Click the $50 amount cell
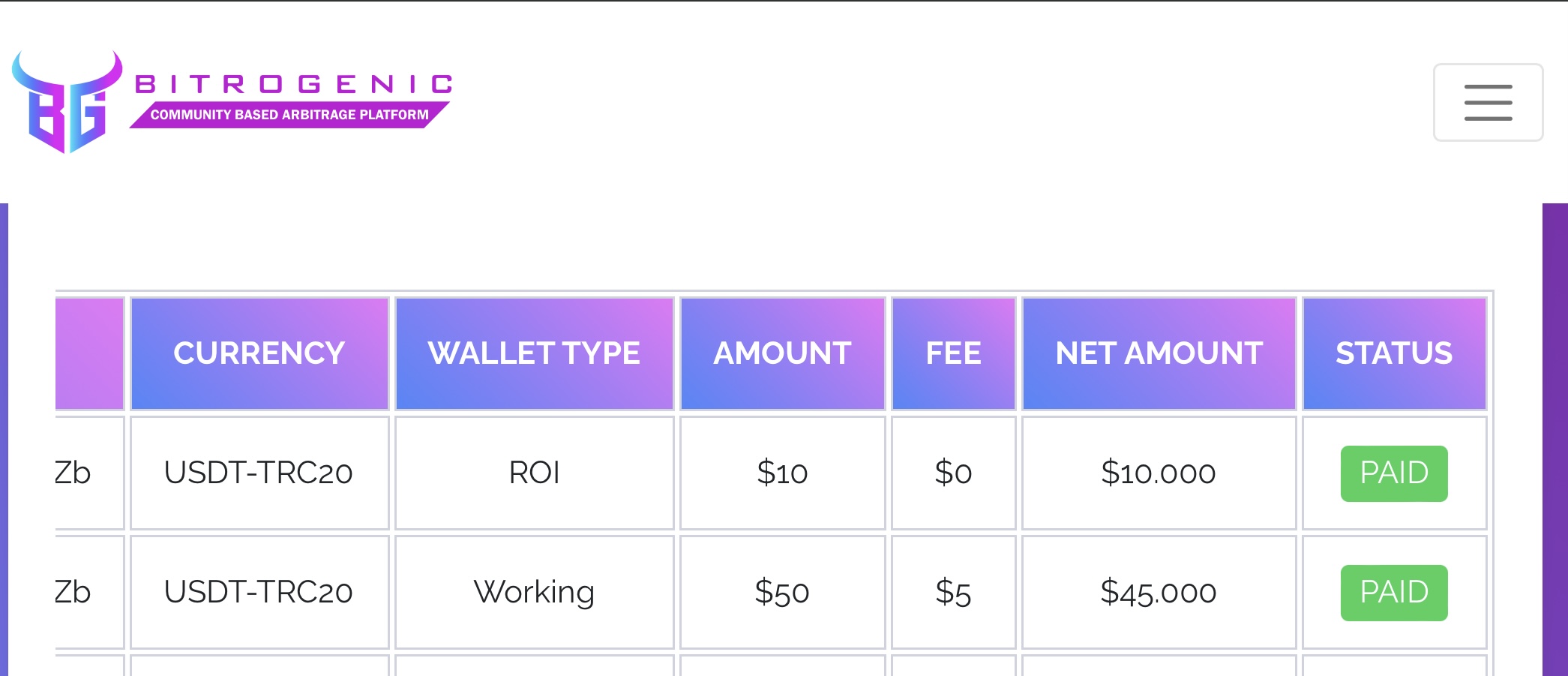This screenshot has width=1568, height=676. 782,593
